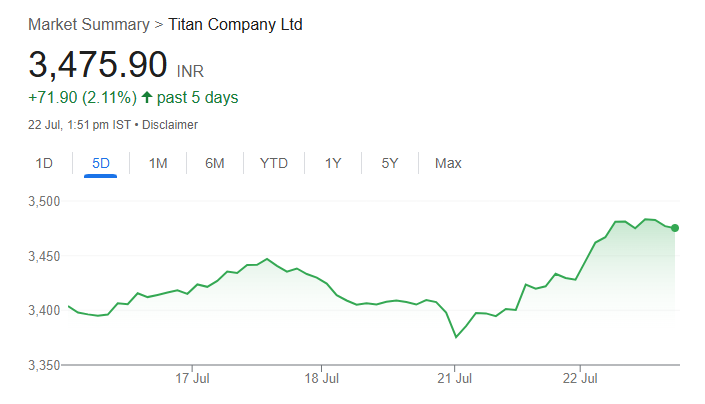The height and width of the screenshot is (404, 705).
Task: Click the 3,475.90 stock price
Action: tap(98, 65)
